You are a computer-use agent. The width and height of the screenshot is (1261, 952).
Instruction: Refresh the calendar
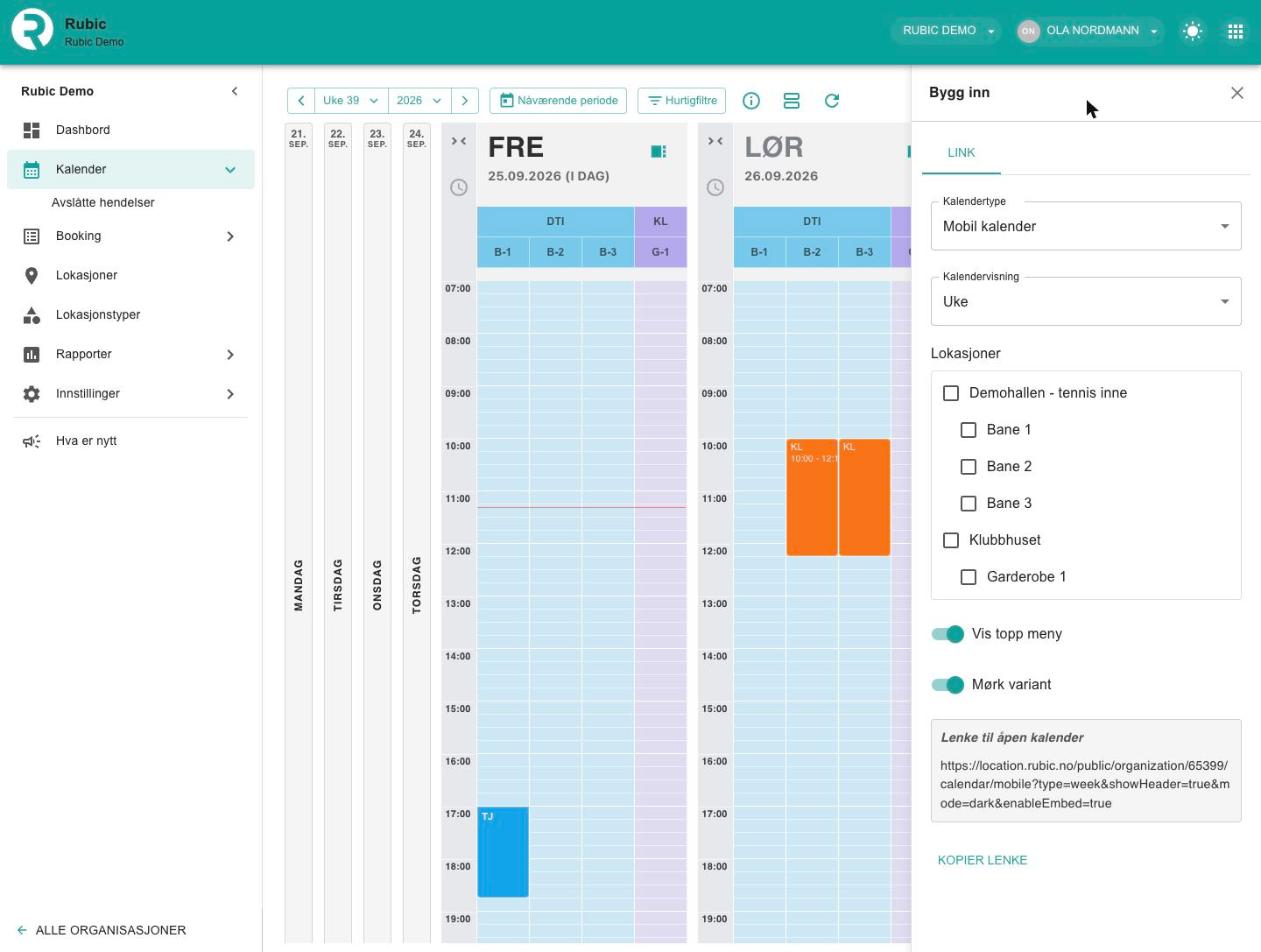831,101
